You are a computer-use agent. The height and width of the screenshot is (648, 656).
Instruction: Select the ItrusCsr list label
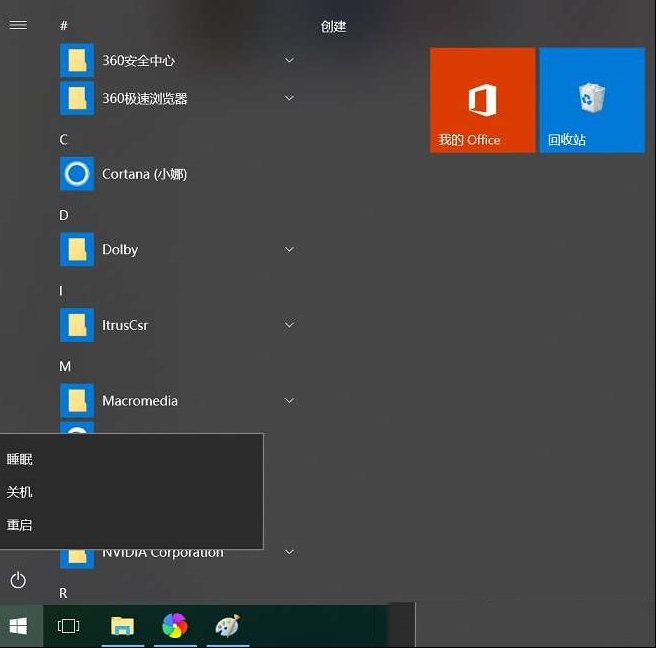click(x=125, y=325)
